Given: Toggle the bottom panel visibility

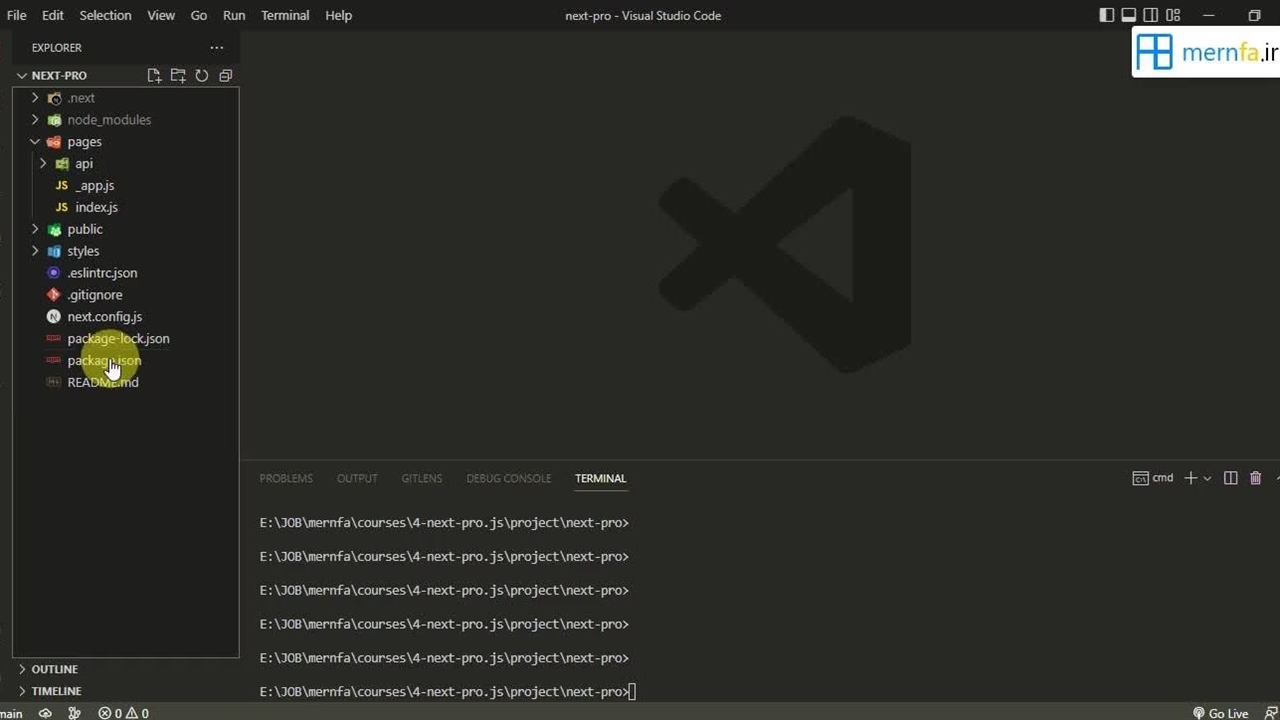Looking at the screenshot, I should click(1129, 15).
